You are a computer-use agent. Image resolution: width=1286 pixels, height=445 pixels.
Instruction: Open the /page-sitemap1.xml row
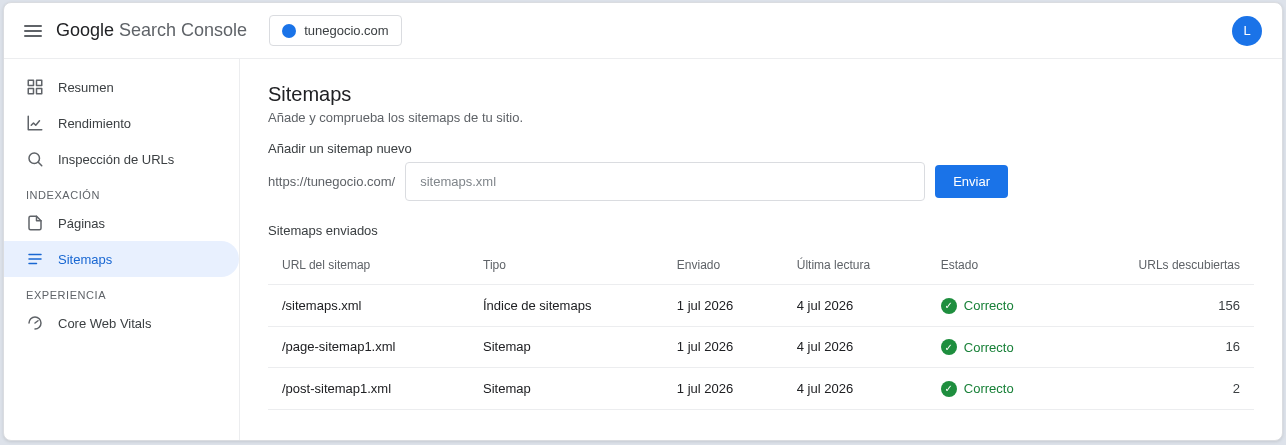coord(761,347)
